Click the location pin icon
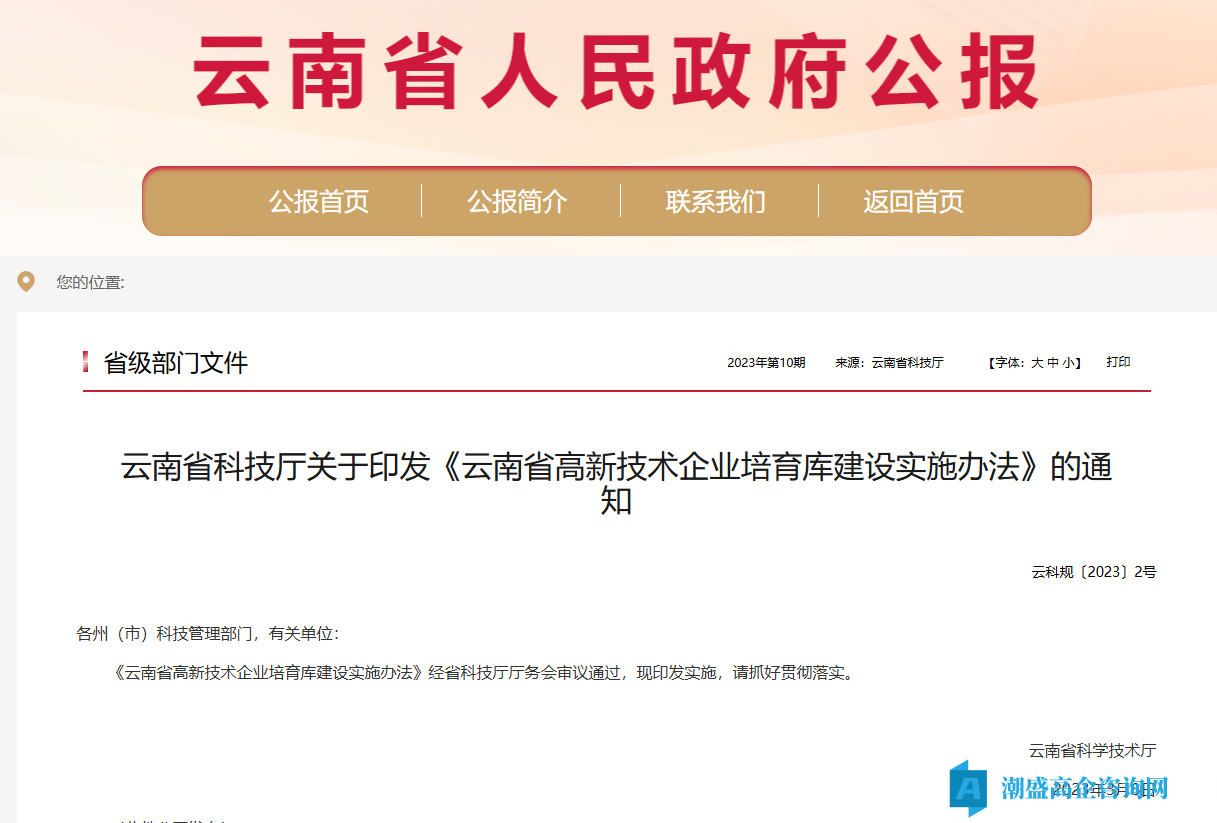Screen dimensions: 1217x823 pyautogui.click(x=26, y=282)
